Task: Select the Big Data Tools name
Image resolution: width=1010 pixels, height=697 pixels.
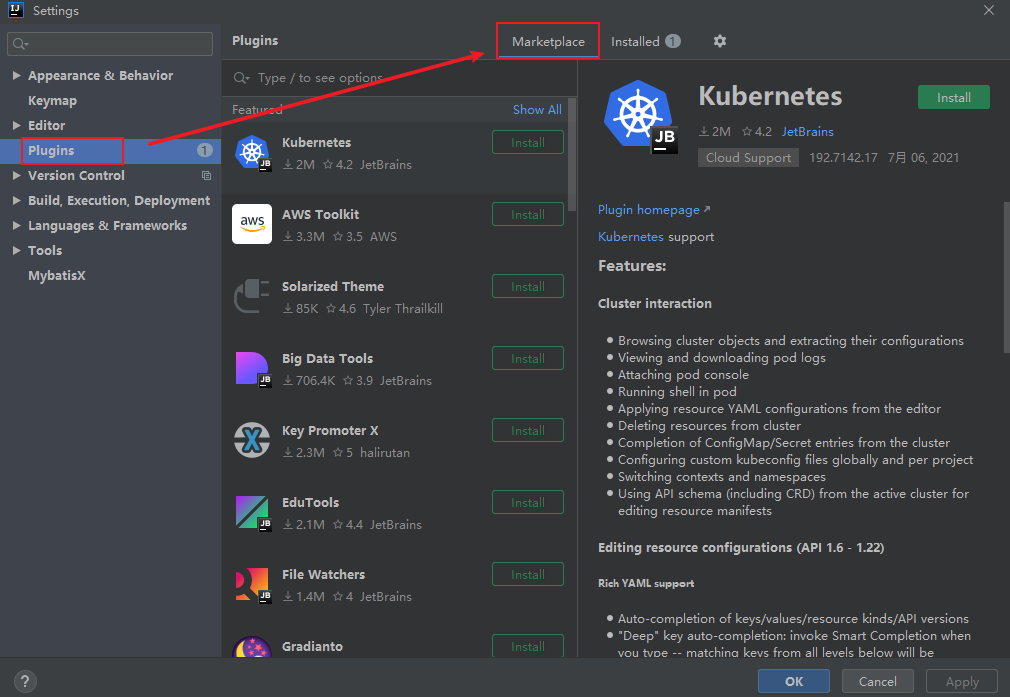Action: [327, 358]
